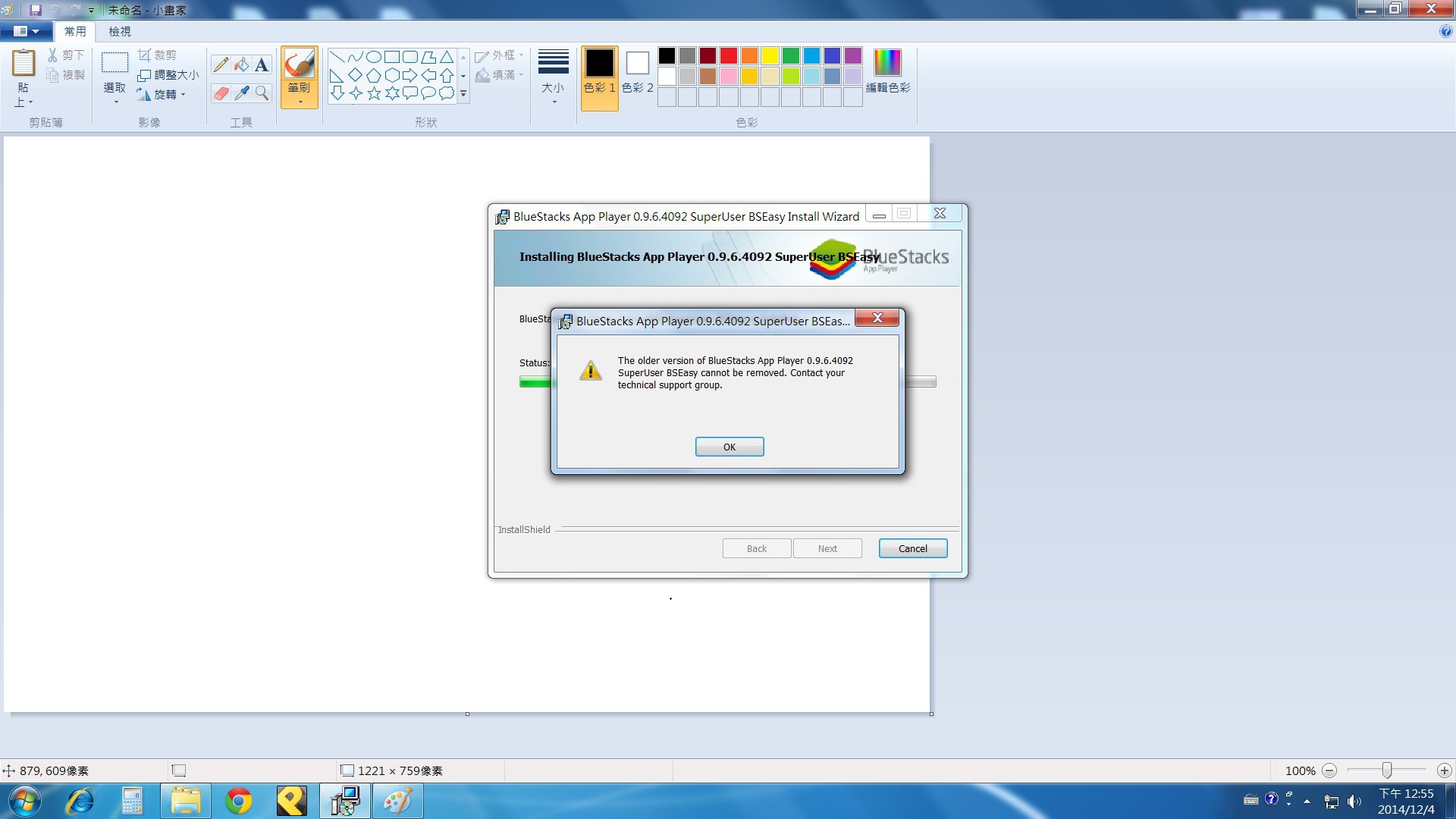
Task: Select the Eraser tool
Action: [x=221, y=93]
